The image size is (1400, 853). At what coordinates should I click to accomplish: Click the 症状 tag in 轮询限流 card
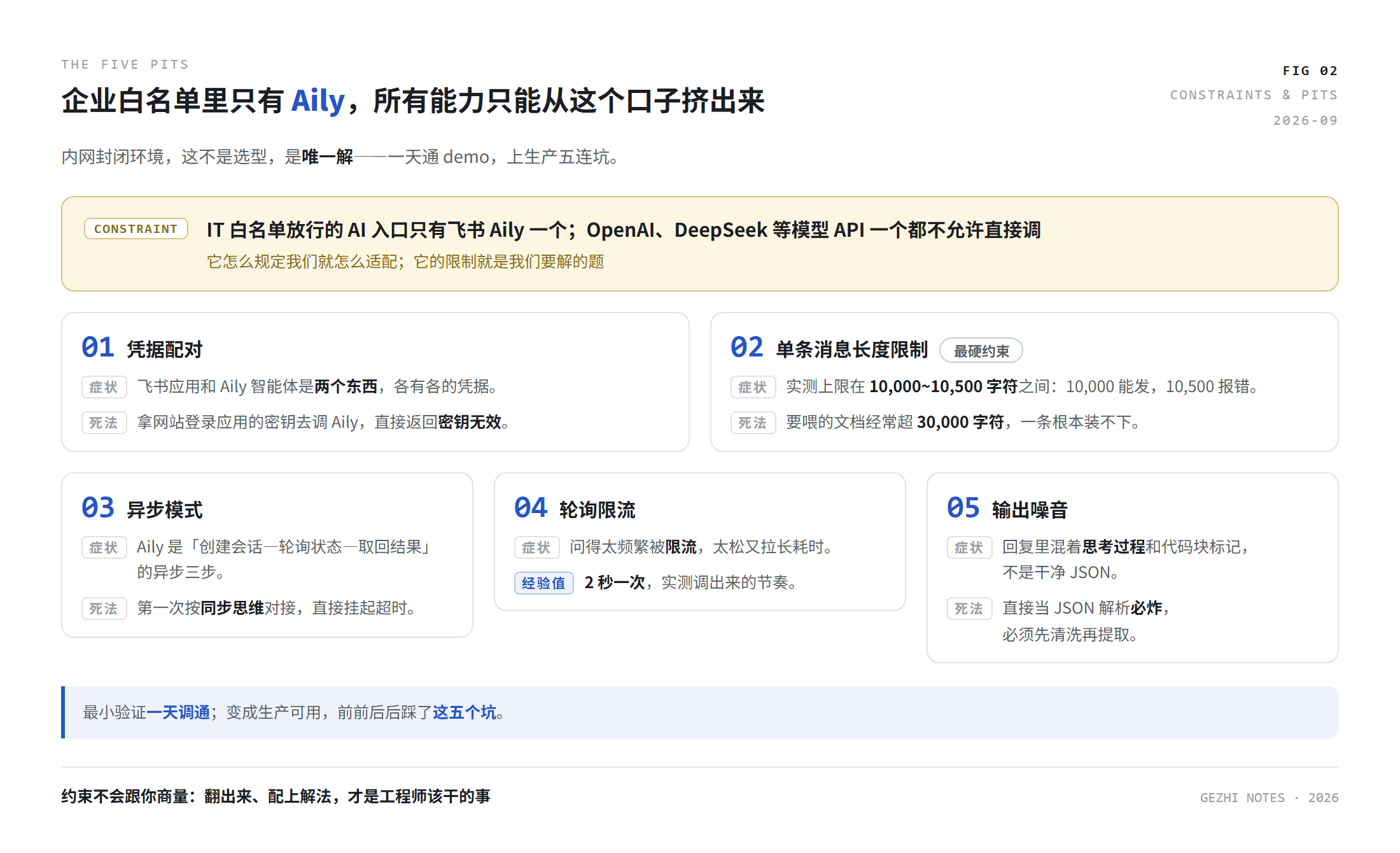(536, 547)
